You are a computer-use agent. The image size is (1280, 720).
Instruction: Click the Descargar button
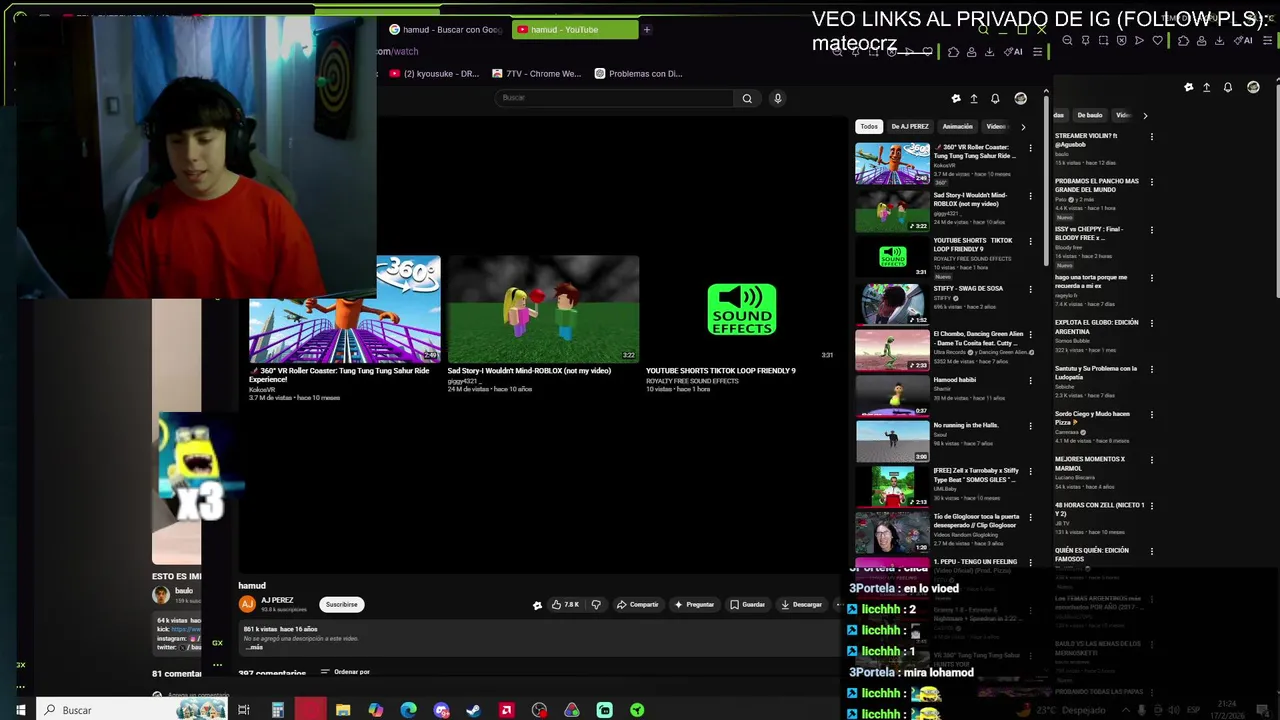pos(801,604)
